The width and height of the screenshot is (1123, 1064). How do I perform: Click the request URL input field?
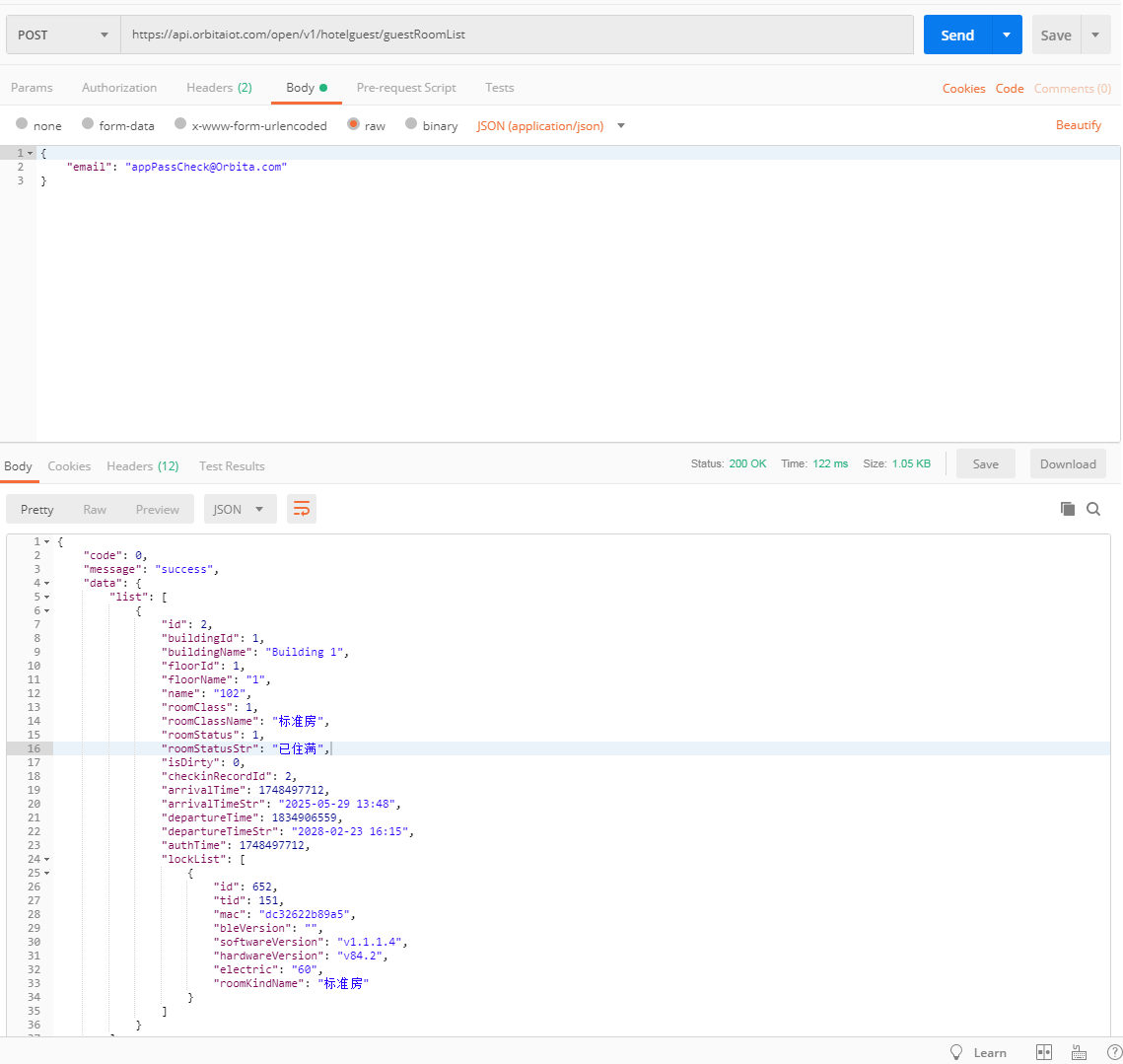click(517, 35)
